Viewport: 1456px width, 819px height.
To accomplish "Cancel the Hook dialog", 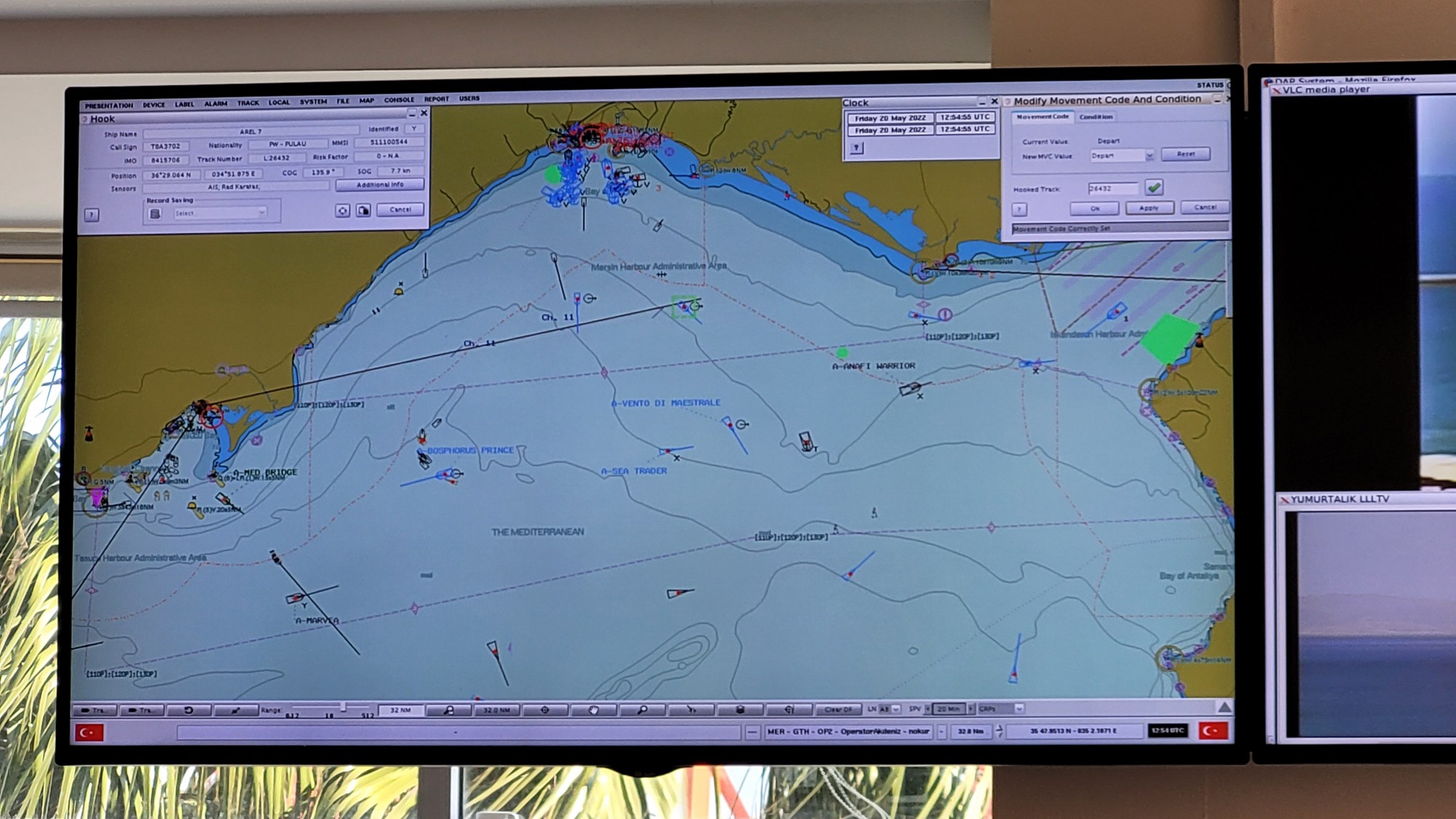I will tap(400, 210).
